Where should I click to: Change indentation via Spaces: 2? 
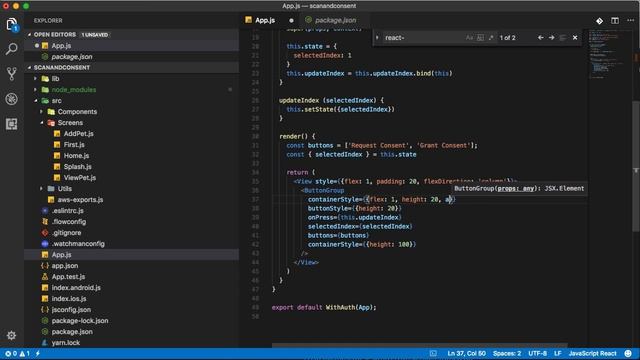507,354
